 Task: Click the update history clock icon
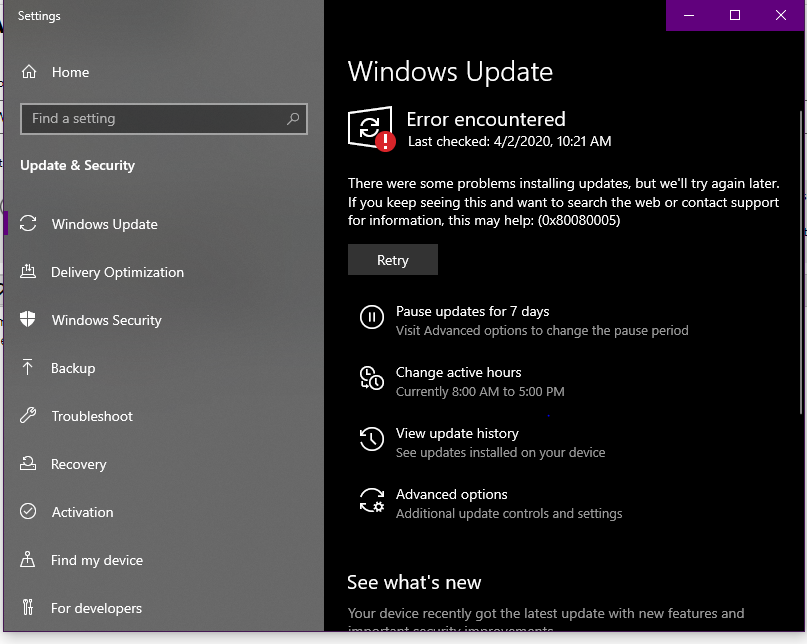pyautogui.click(x=372, y=439)
